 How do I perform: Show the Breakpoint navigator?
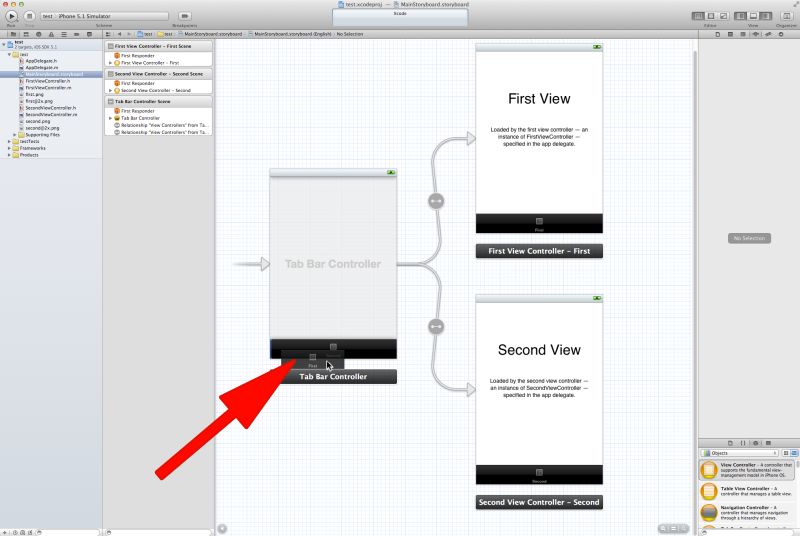coord(77,34)
